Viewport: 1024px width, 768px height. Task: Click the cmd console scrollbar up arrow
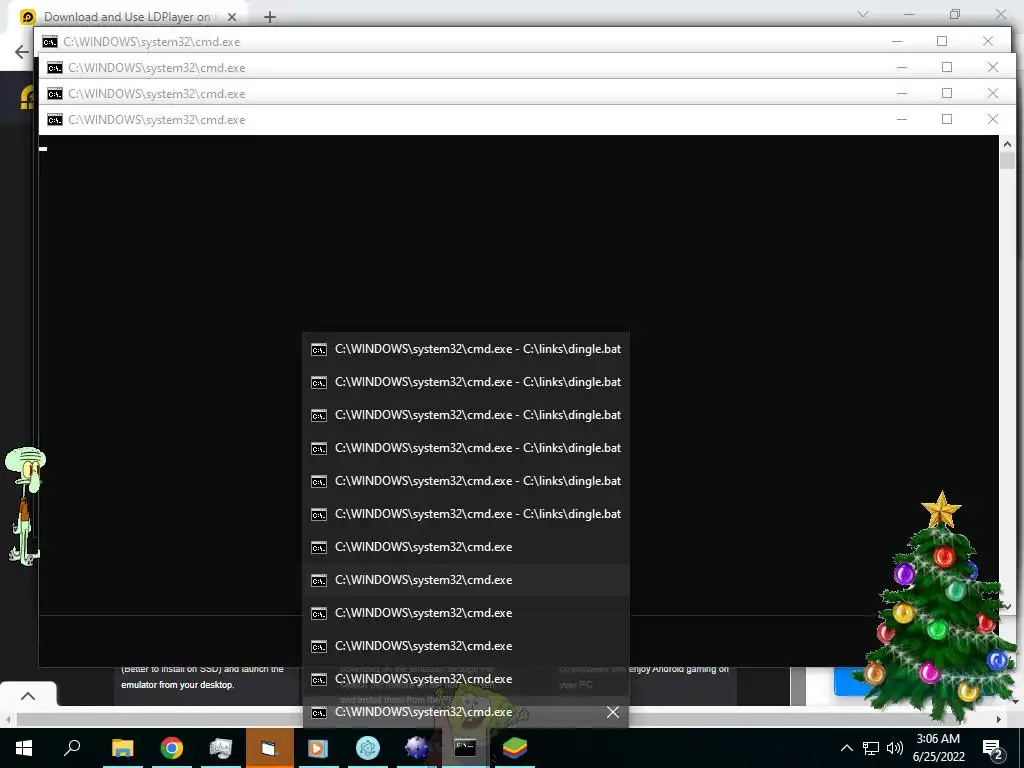1006,144
